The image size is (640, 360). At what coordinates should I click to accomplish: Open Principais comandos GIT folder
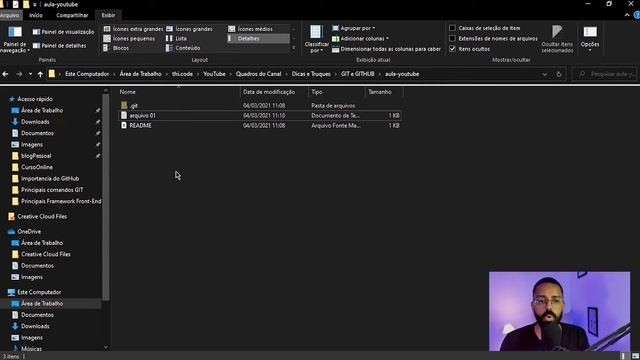coord(52,190)
